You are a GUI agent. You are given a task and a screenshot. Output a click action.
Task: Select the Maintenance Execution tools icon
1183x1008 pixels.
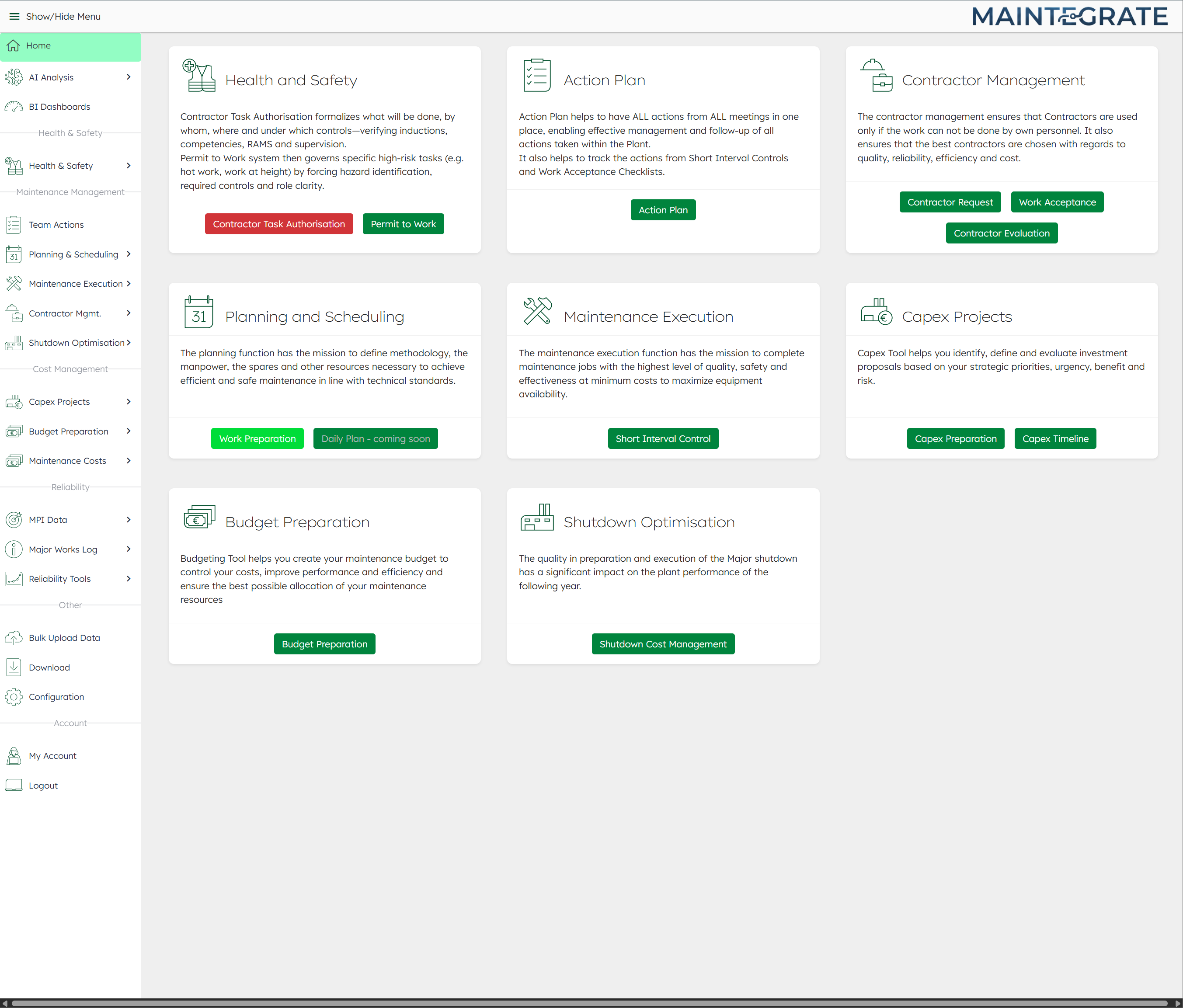(14, 284)
